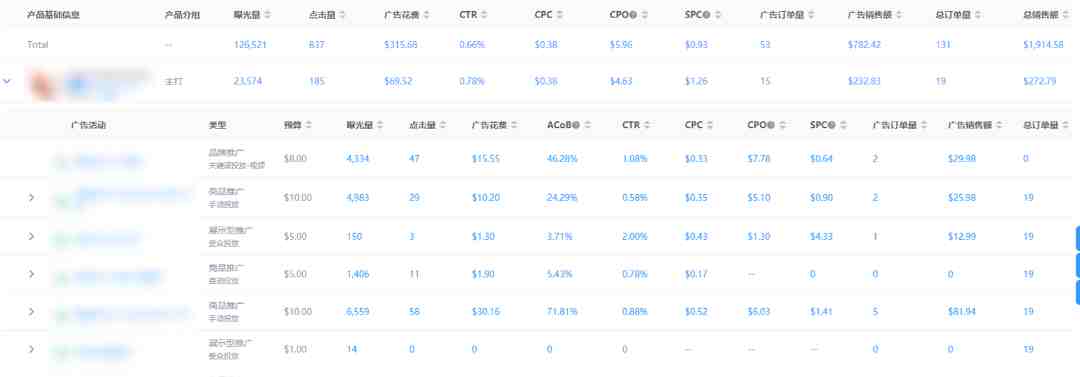The width and height of the screenshot is (1080, 377).
Task: Sort top product table by 点击量
Action: [x=342, y=14]
